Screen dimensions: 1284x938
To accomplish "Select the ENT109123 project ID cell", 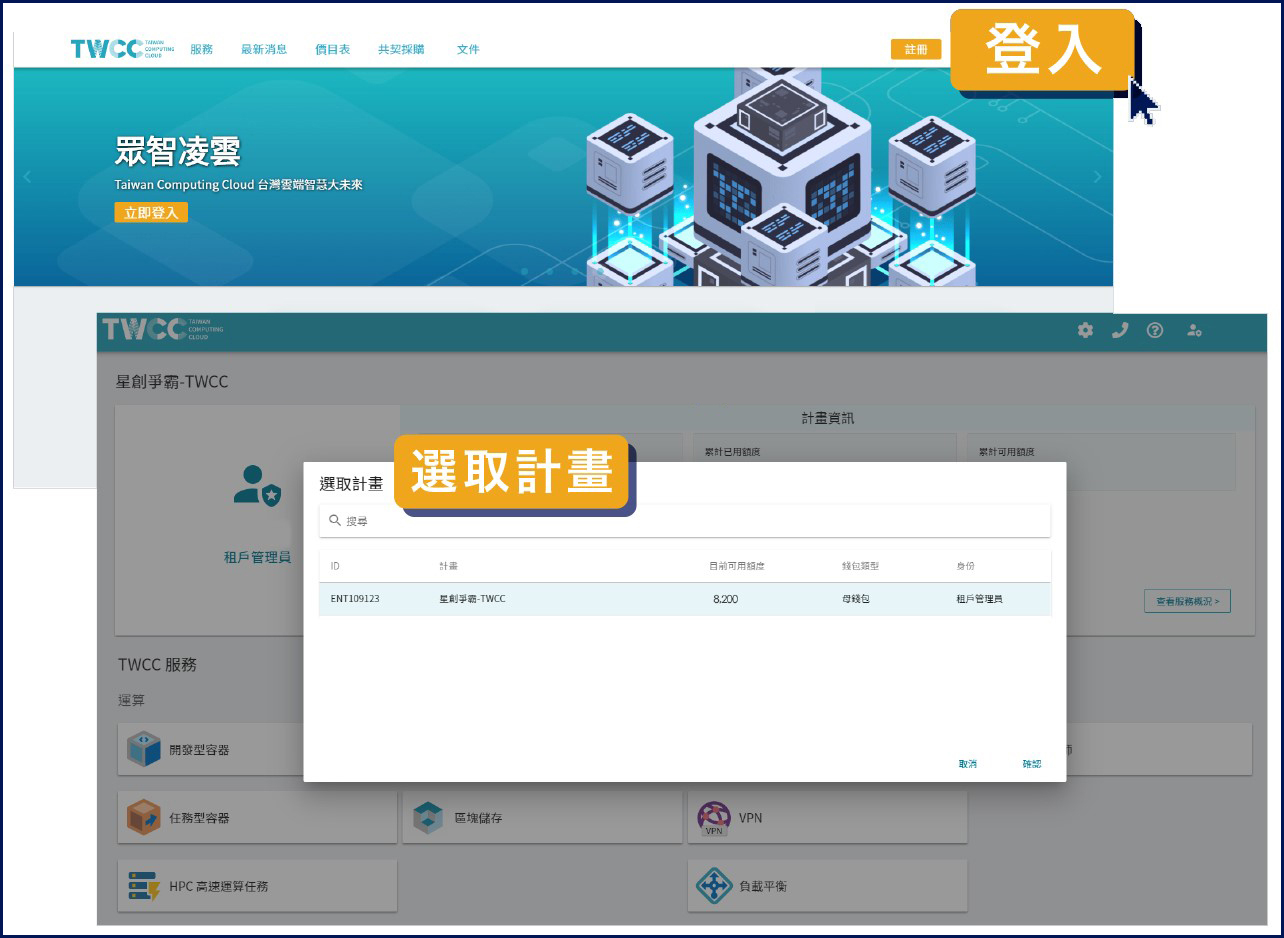I will (355, 599).
